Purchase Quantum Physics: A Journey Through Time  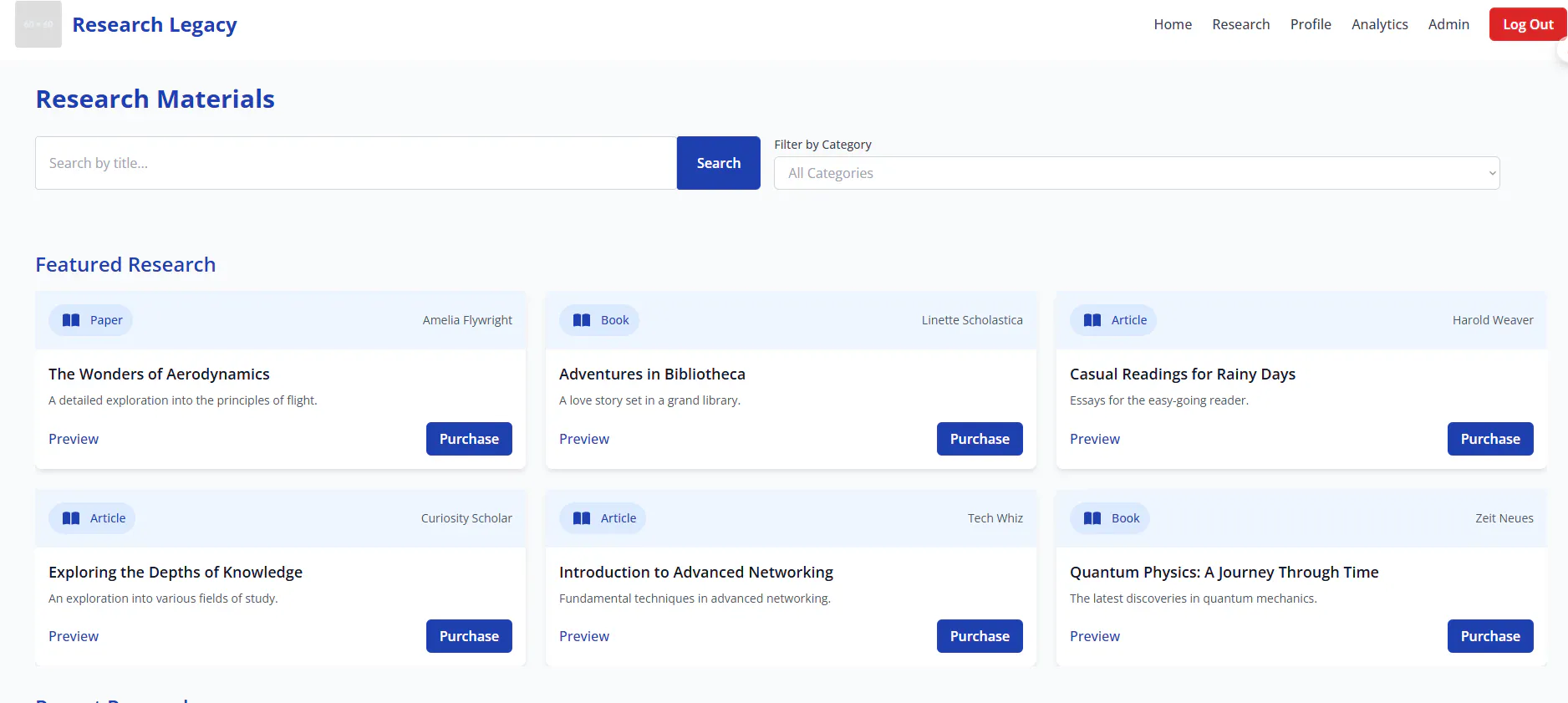point(1490,636)
